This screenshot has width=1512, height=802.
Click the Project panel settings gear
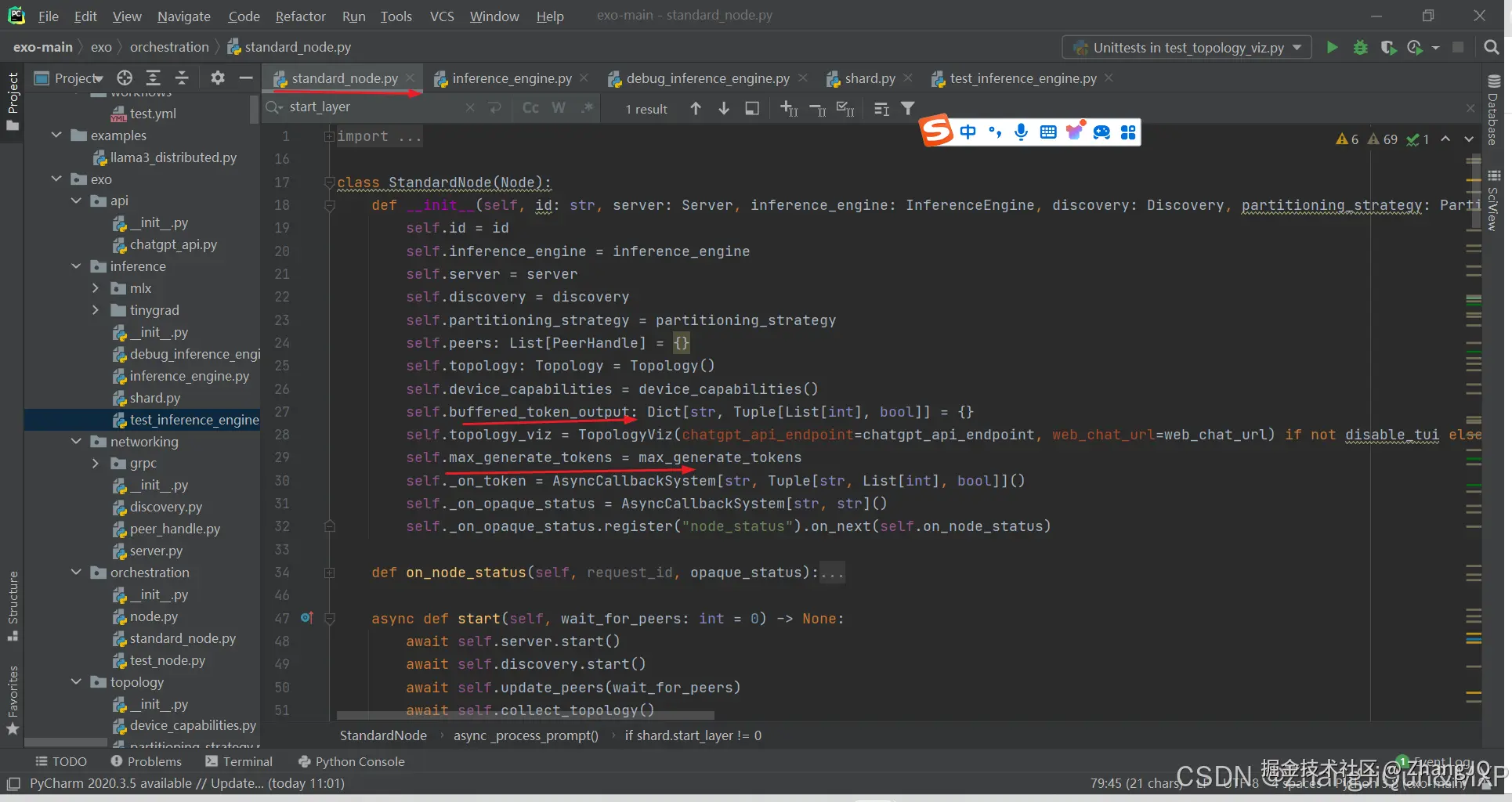pyautogui.click(x=217, y=78)
